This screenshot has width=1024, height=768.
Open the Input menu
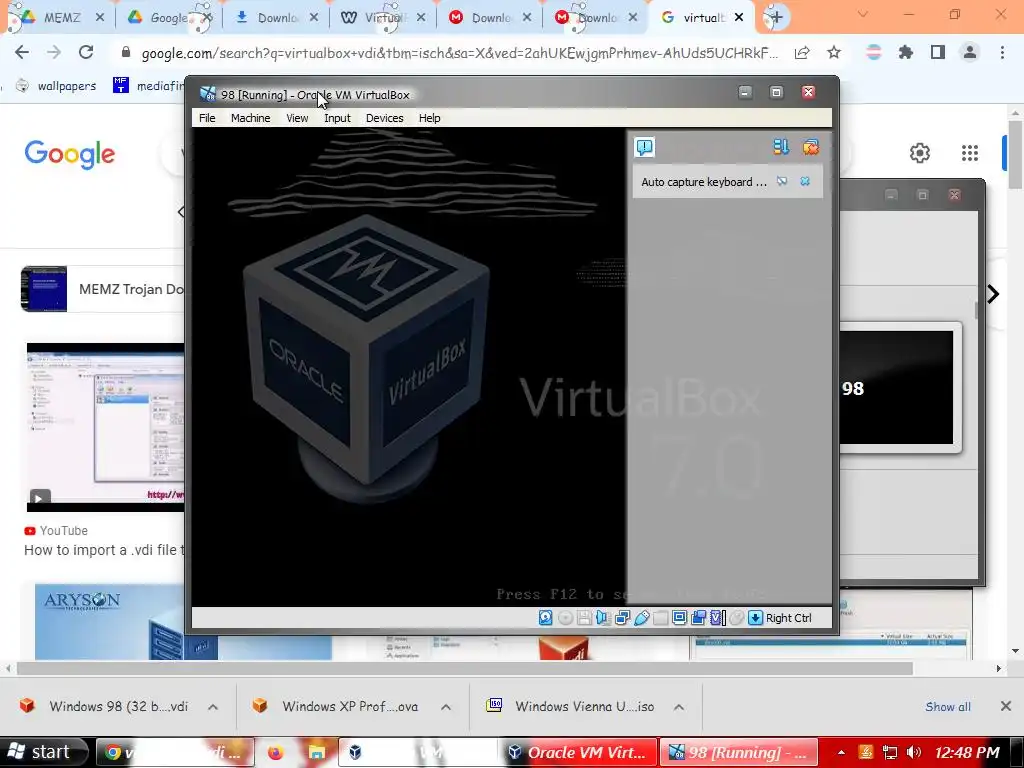click(x=337, y=118)
